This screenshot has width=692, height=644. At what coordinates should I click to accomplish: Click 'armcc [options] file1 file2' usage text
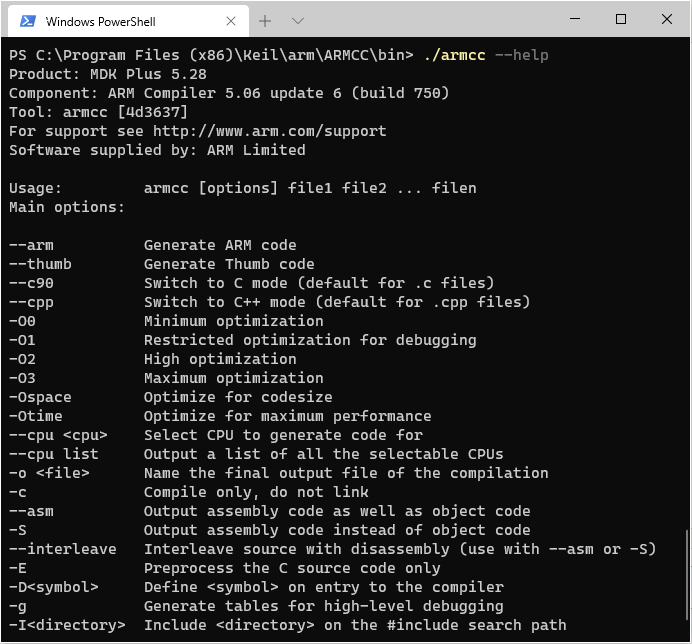tap(310, 188)
